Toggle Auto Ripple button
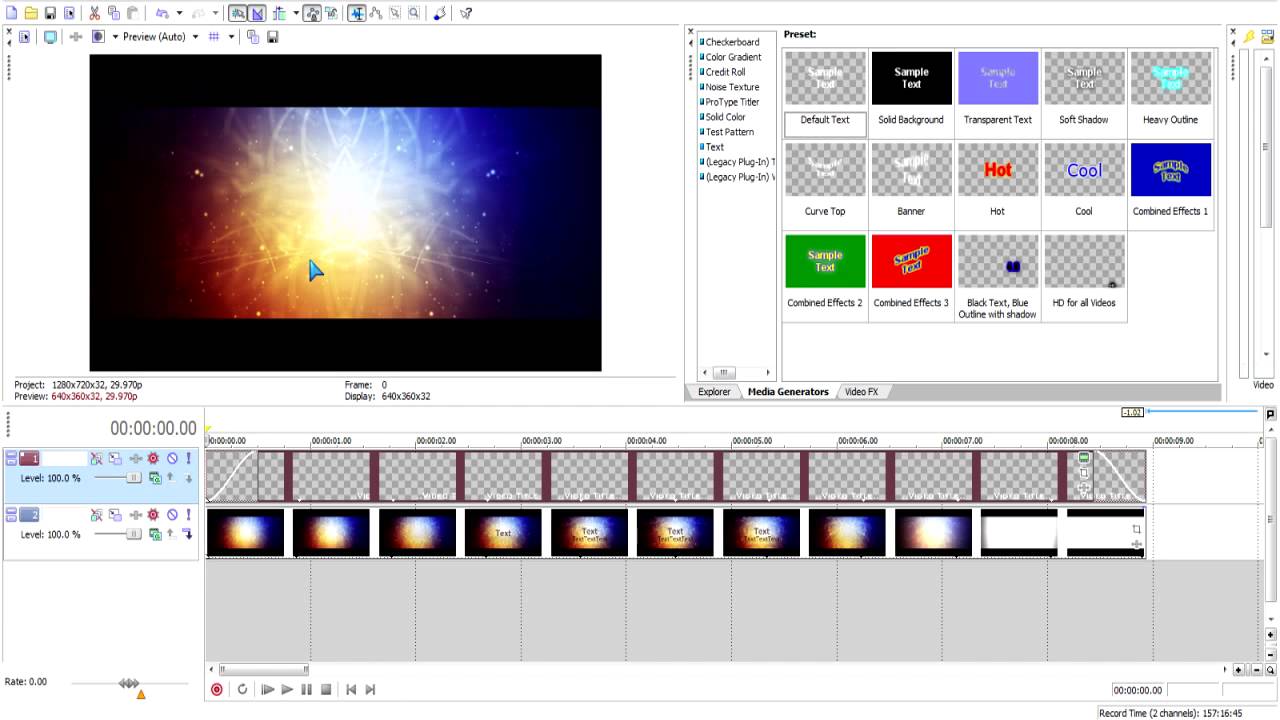Viewport: 1280px width, 720px height. click(279, 13)
